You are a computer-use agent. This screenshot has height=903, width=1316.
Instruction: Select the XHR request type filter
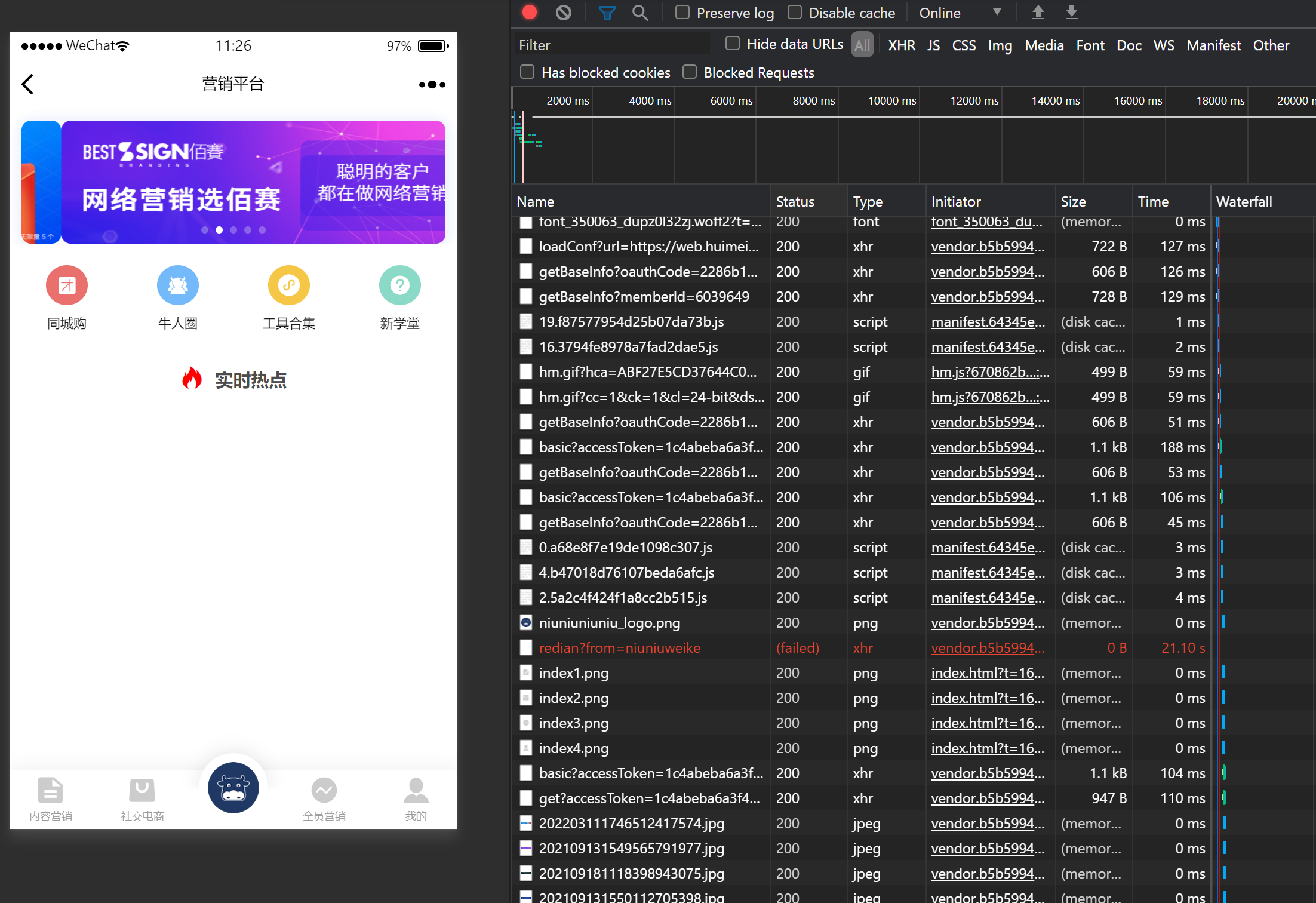(x=901, y=45)
